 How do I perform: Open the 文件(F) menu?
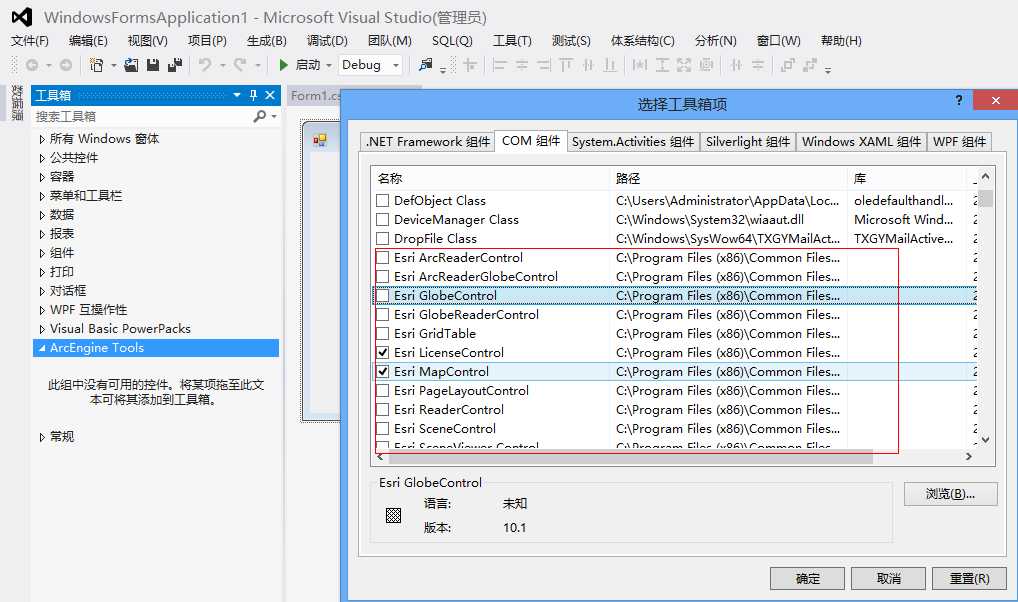click(29, 41)
